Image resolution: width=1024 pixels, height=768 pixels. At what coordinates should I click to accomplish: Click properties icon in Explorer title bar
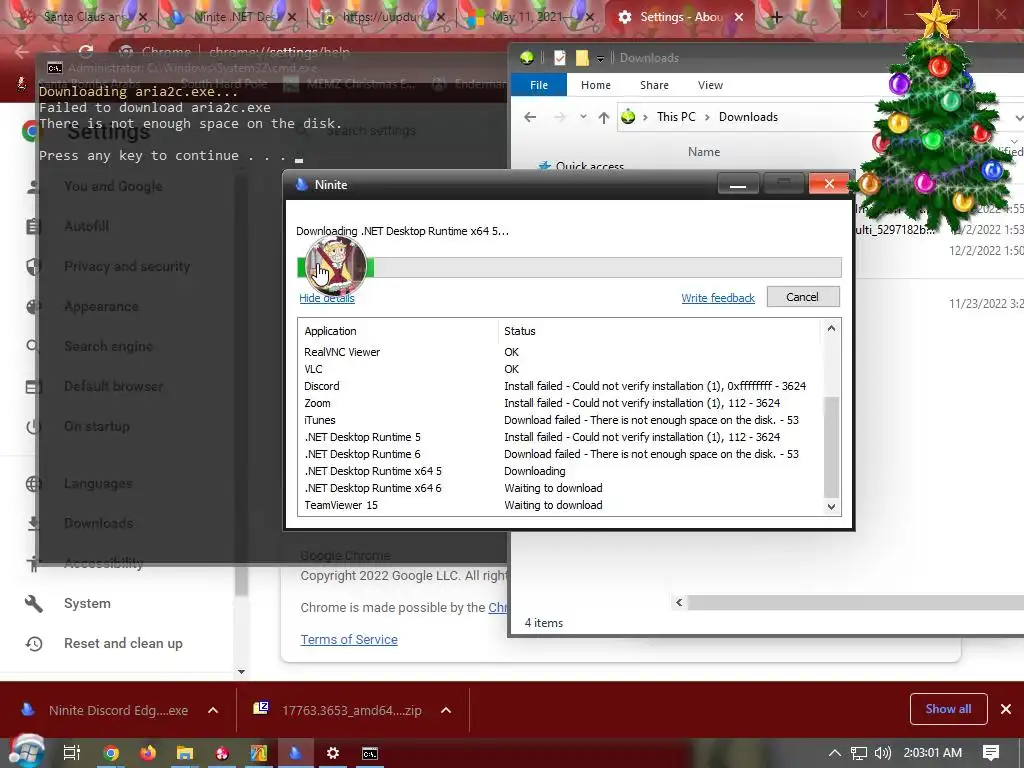pyautogui.click(x=560, y=58)
